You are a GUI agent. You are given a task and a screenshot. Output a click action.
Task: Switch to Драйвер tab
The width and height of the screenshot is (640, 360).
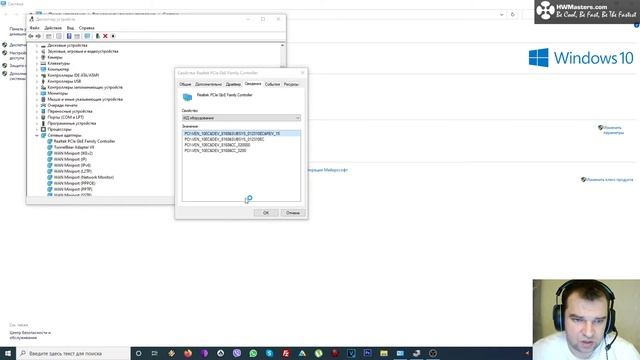pyautogui.click(x=233, y=84)
